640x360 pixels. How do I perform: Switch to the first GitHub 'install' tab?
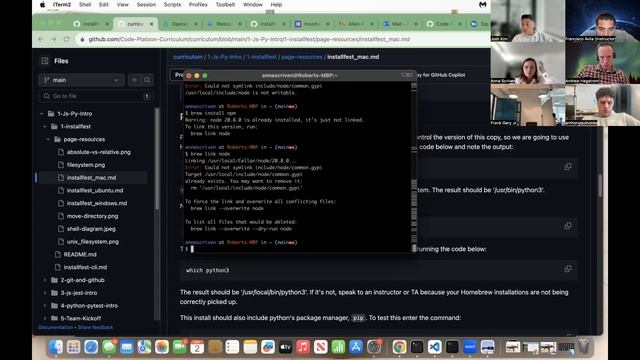(x=91, y=24)
